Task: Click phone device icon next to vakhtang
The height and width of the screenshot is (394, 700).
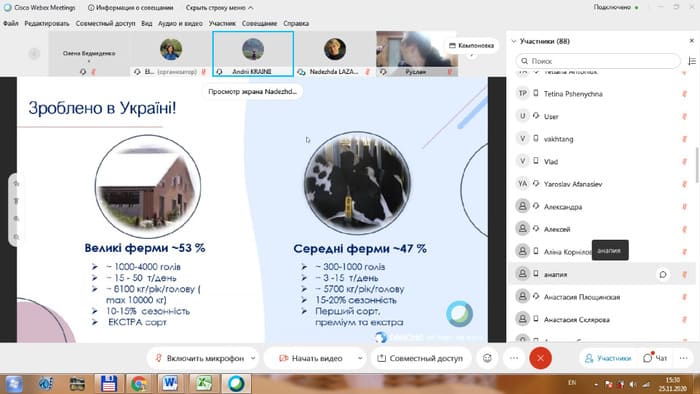Action: (536, 139)
